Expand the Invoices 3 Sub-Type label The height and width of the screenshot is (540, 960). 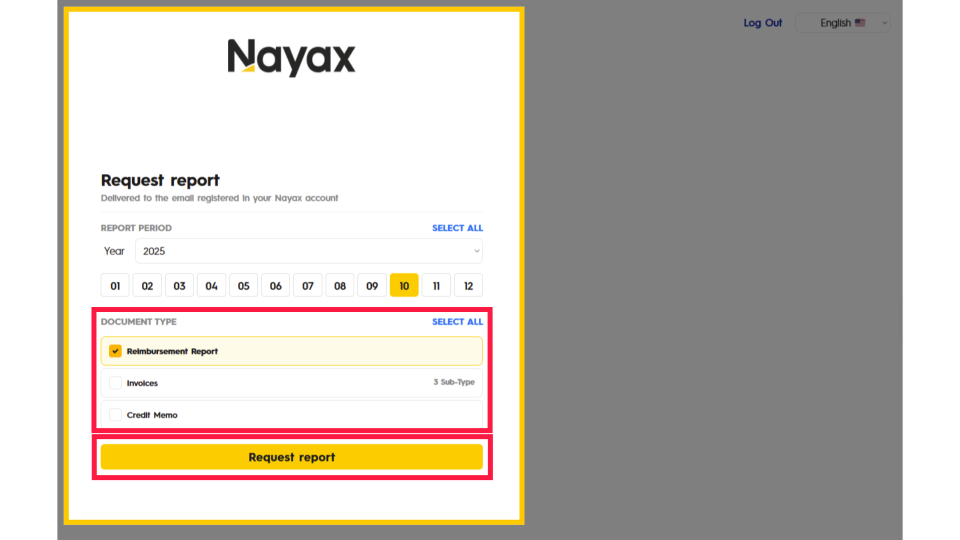click(x=454, y=382)
